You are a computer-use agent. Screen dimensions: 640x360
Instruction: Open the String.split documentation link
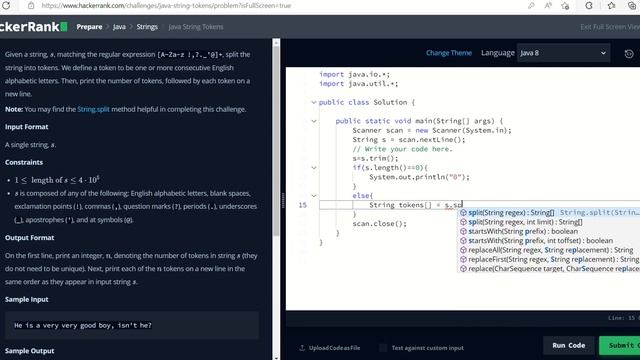point(93,109)
